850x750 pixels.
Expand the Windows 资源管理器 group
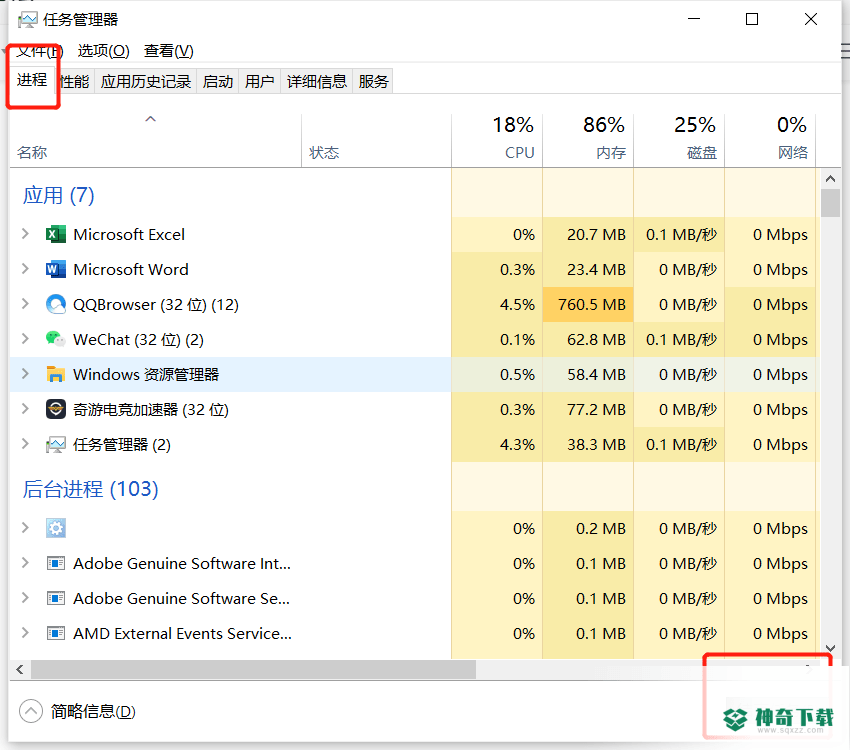point(25,373)
